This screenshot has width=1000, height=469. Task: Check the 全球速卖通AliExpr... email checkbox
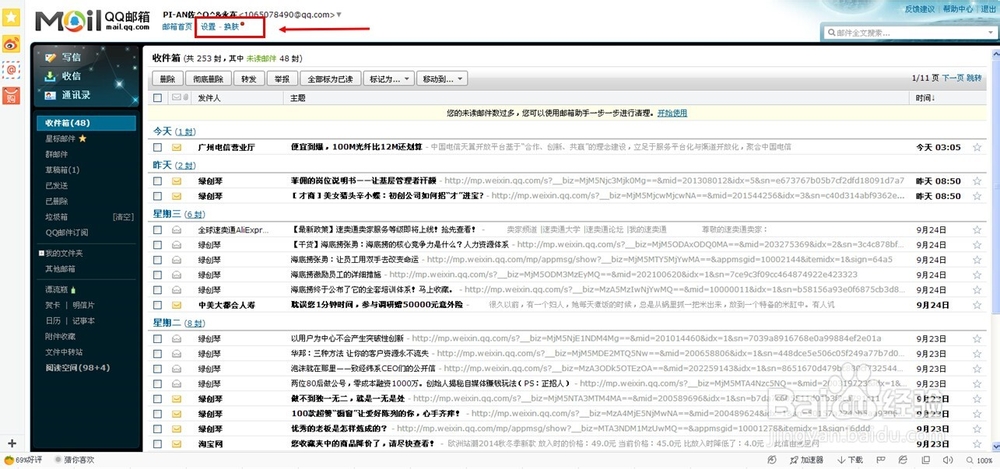click(x=158, y=230)
